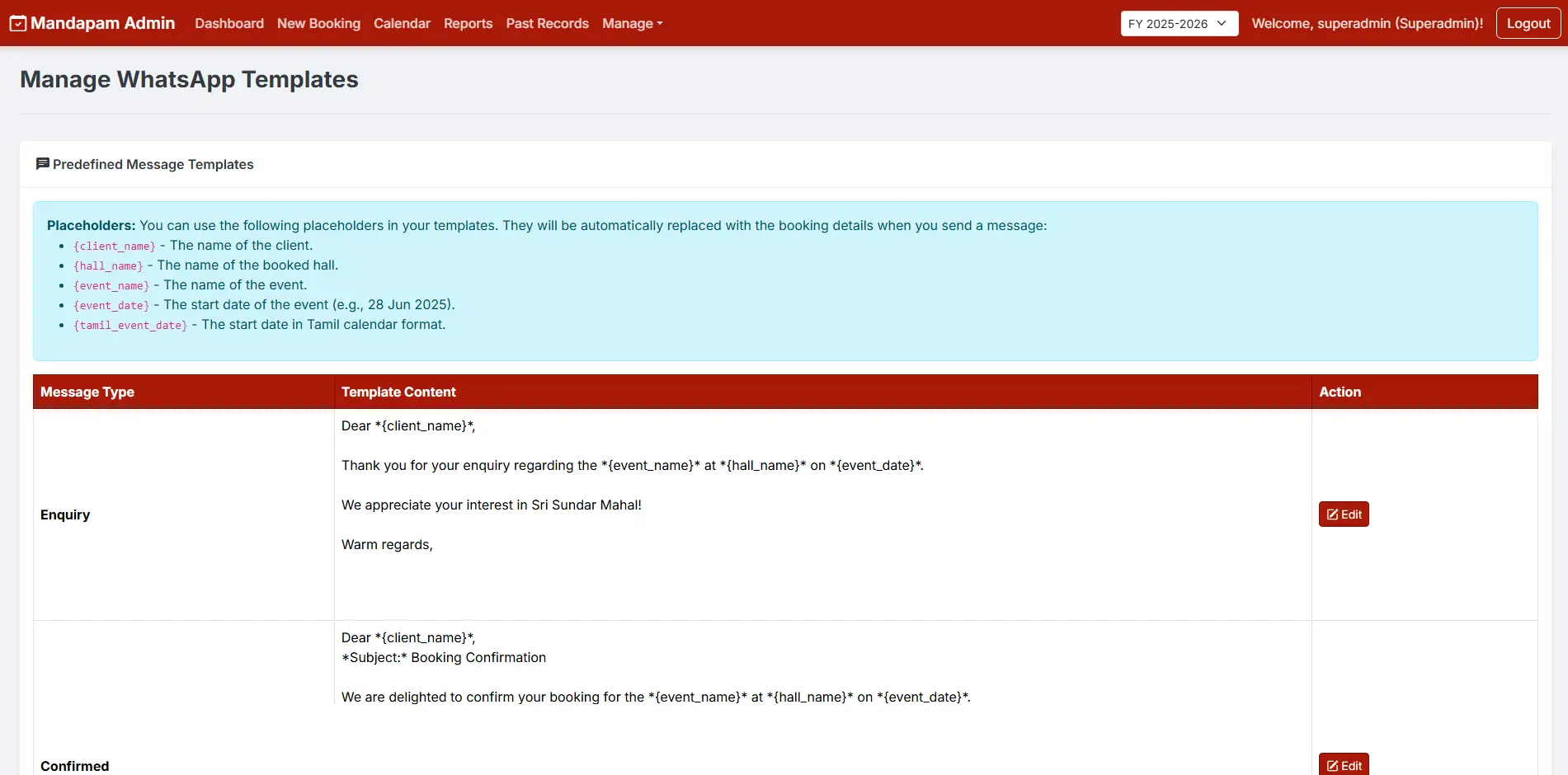Click 'We are delighted to confirm' template line
Image resolution: width=1568 pixels, height=775 pixels.
click(656, 697)
